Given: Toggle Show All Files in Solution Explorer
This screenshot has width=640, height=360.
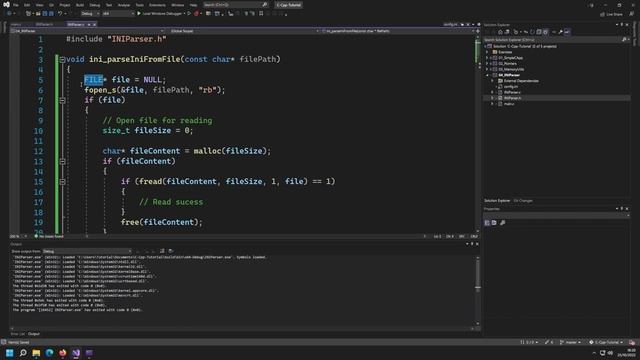Looking at the screenshot, I should click(546, 32).
